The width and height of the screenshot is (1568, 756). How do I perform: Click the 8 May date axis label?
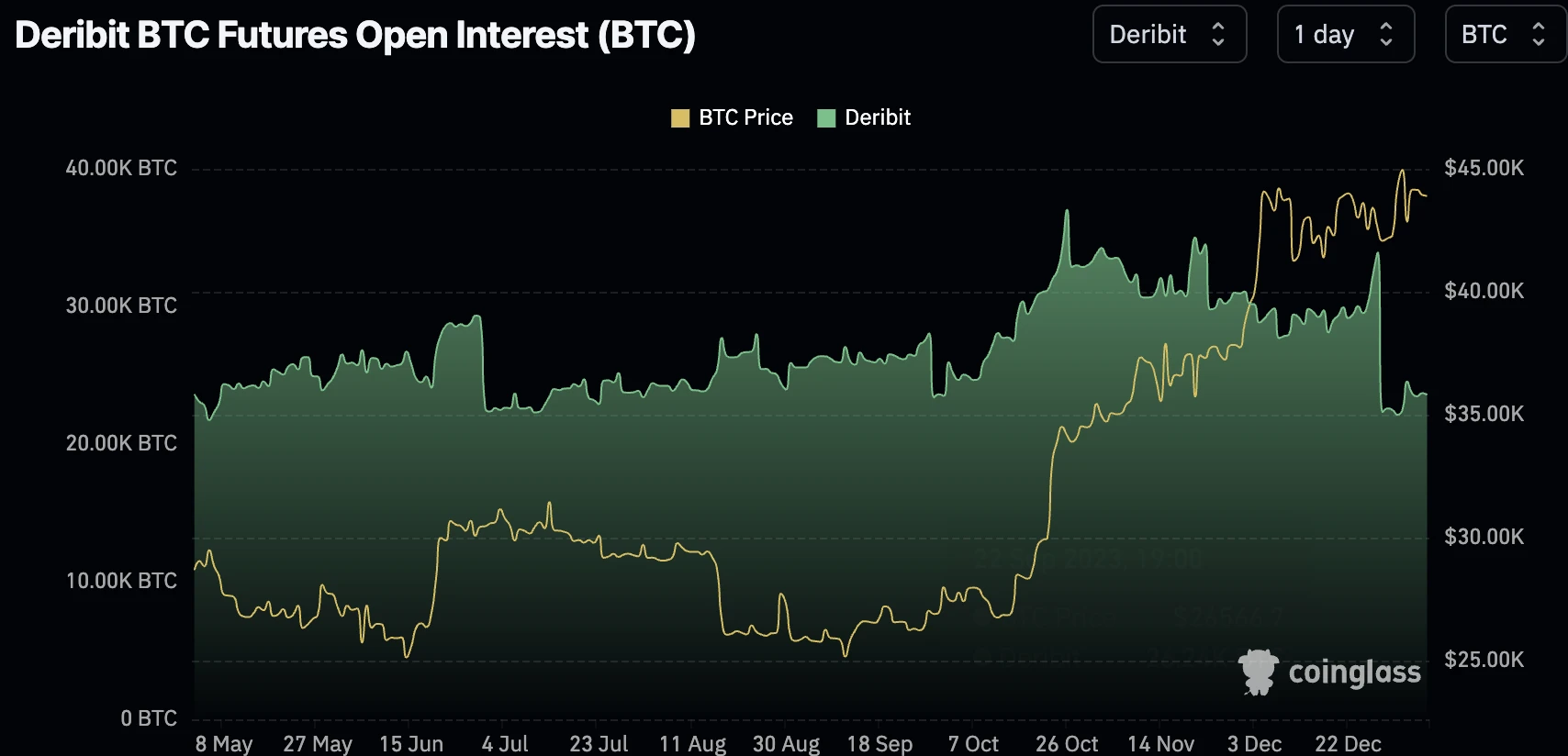(224, 743)
